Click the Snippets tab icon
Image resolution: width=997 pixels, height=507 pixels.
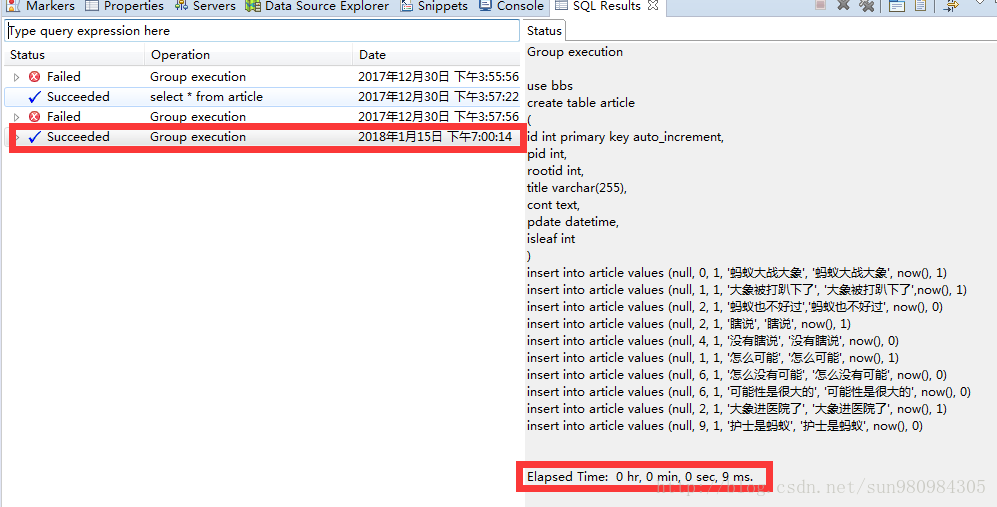pyautogui.click(x=407, y=6)
